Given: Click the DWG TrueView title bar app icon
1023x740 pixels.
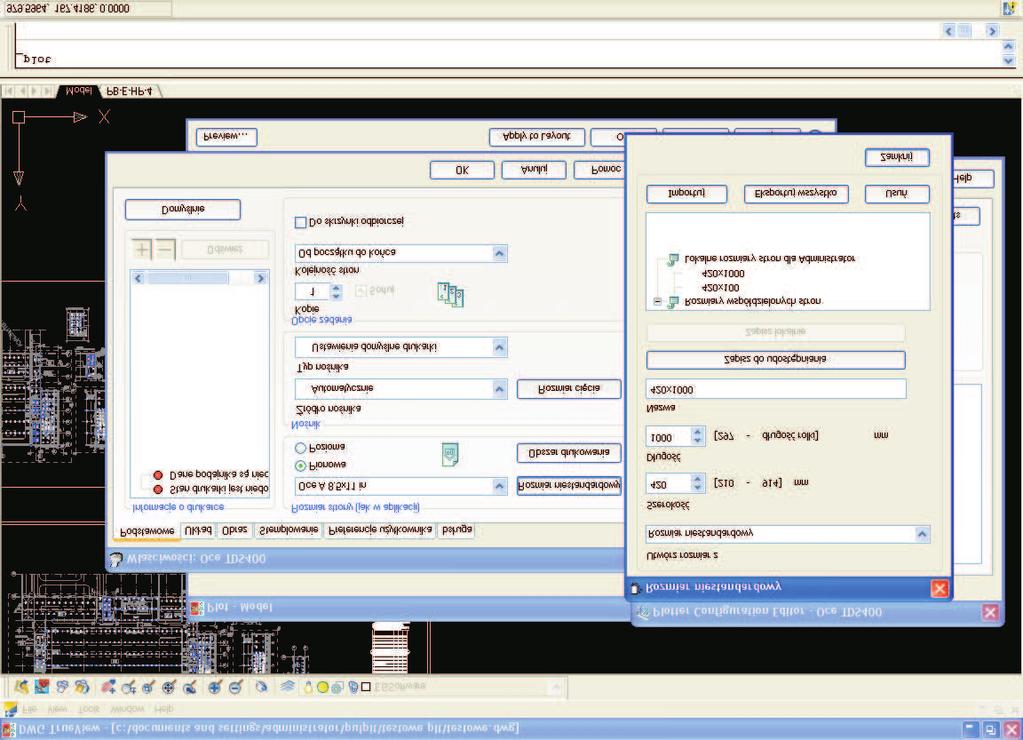Looking at the screenshot, I should click(9, 729).
